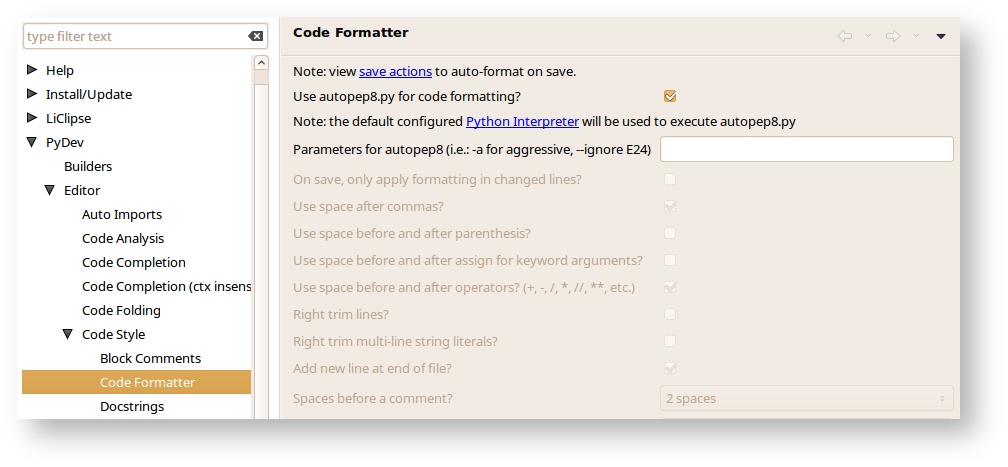Open Spaces before a comment dropdown
Screen dimensions: 1008x467
pos(806,398)
